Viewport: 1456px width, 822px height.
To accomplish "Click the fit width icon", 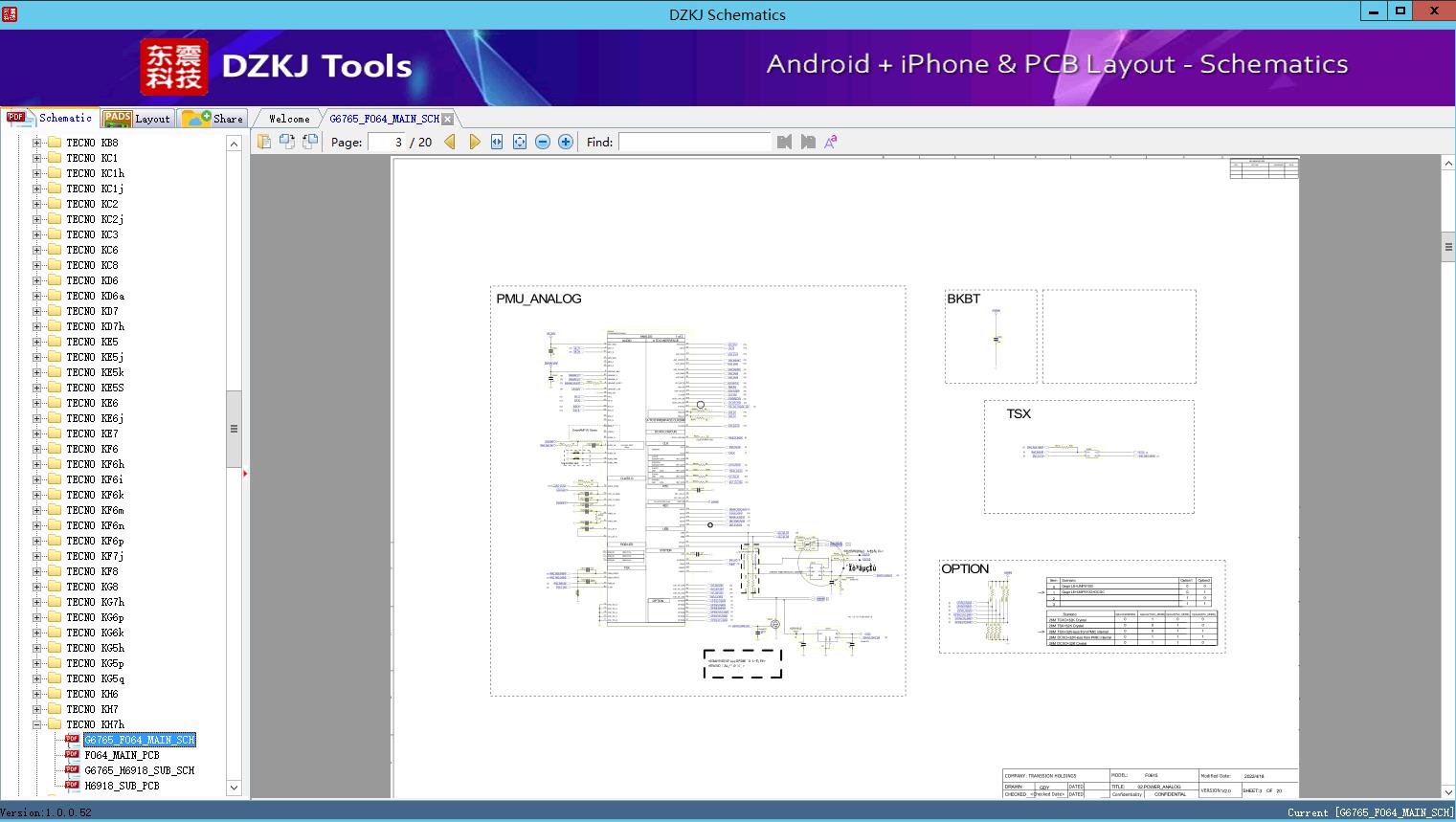I will 497,142.
